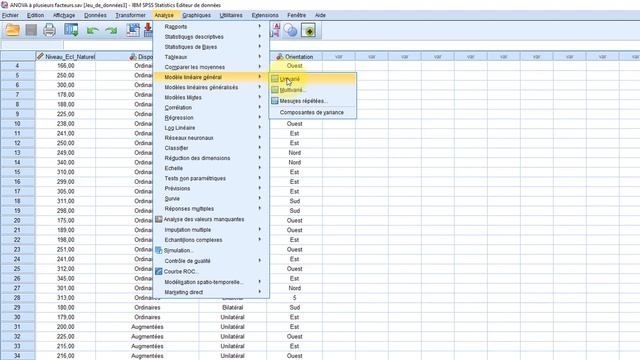Expand Modèles linéaires généralisés submenu arrow
This screenshot has height=360, width=640.
260,87
